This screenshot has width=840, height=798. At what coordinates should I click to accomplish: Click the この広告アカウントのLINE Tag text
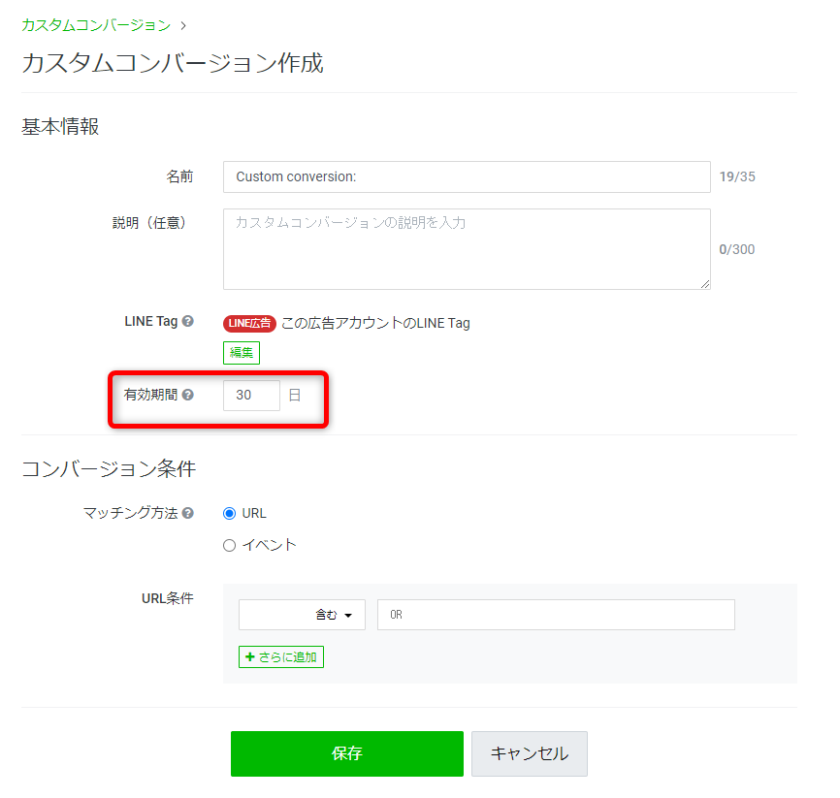(x=375, y=323)
